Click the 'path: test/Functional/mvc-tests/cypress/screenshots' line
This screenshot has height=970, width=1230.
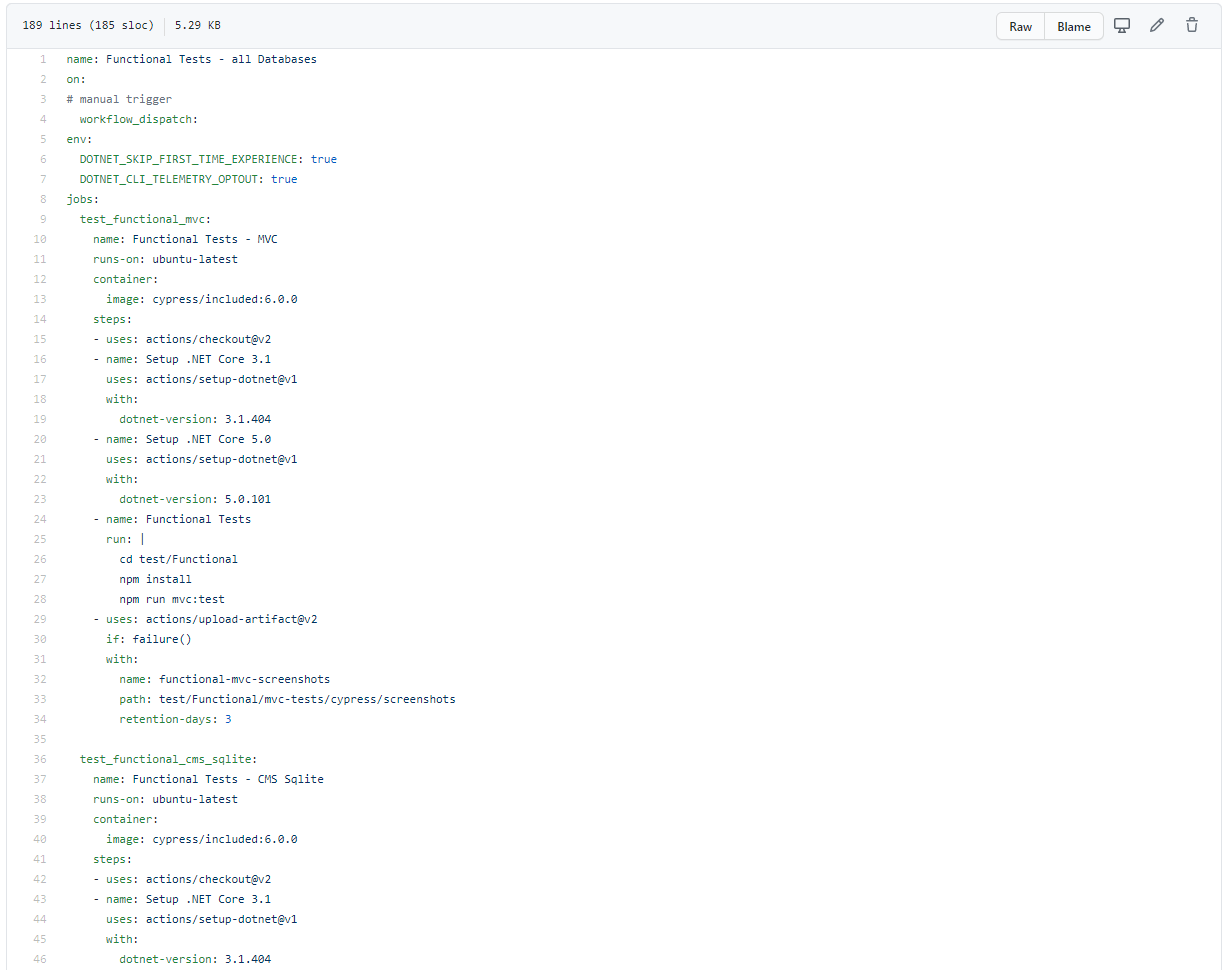(x=288, y=699)
